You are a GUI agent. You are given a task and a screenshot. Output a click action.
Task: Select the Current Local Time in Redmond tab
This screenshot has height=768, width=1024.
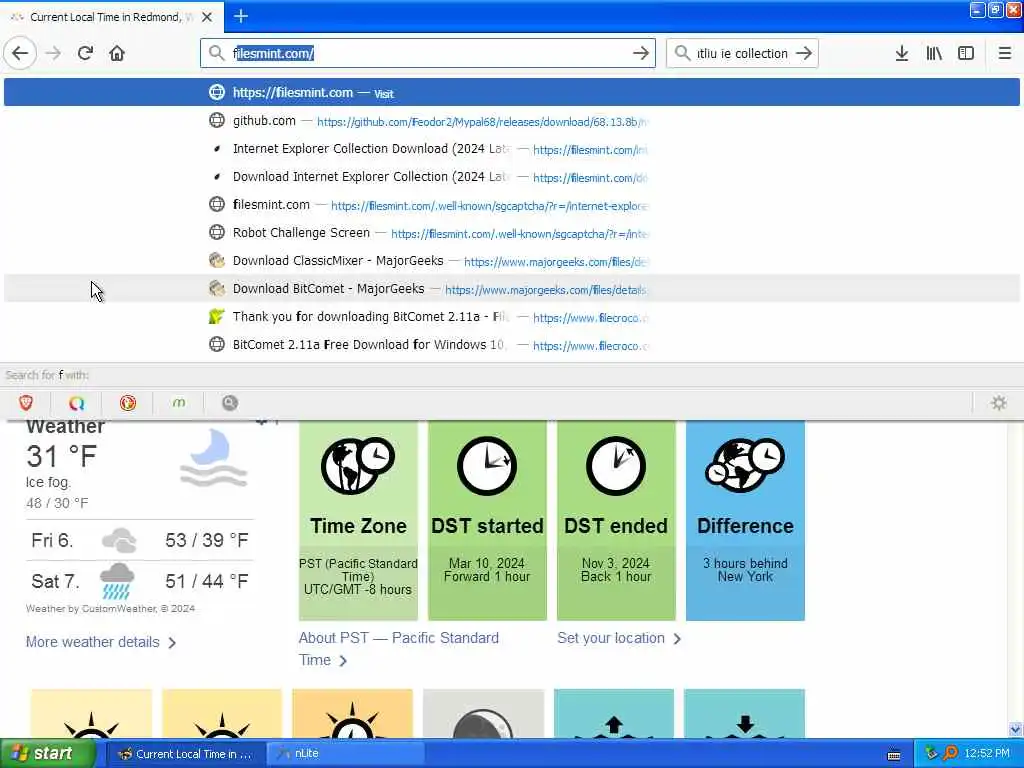pyautogui.click(x=111, y=17)
